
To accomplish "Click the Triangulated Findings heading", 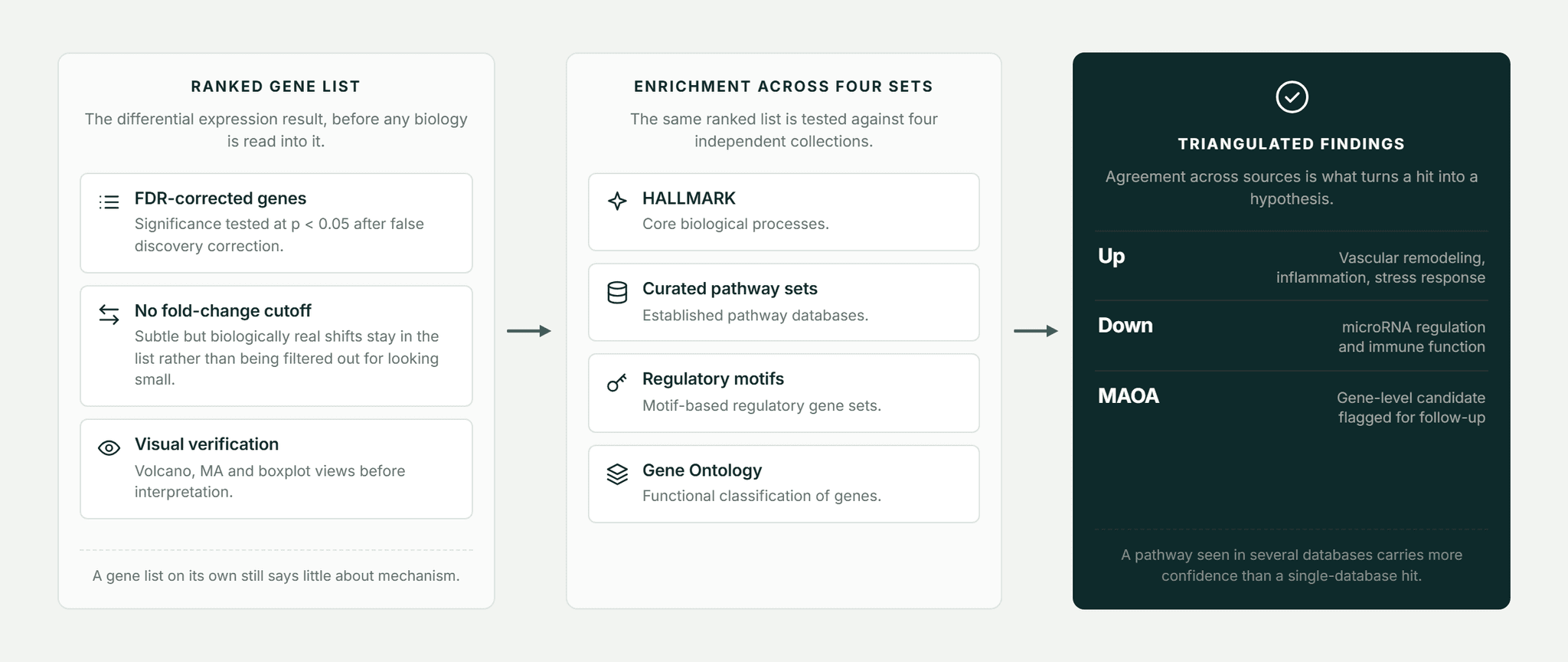I will [1292, 144].
